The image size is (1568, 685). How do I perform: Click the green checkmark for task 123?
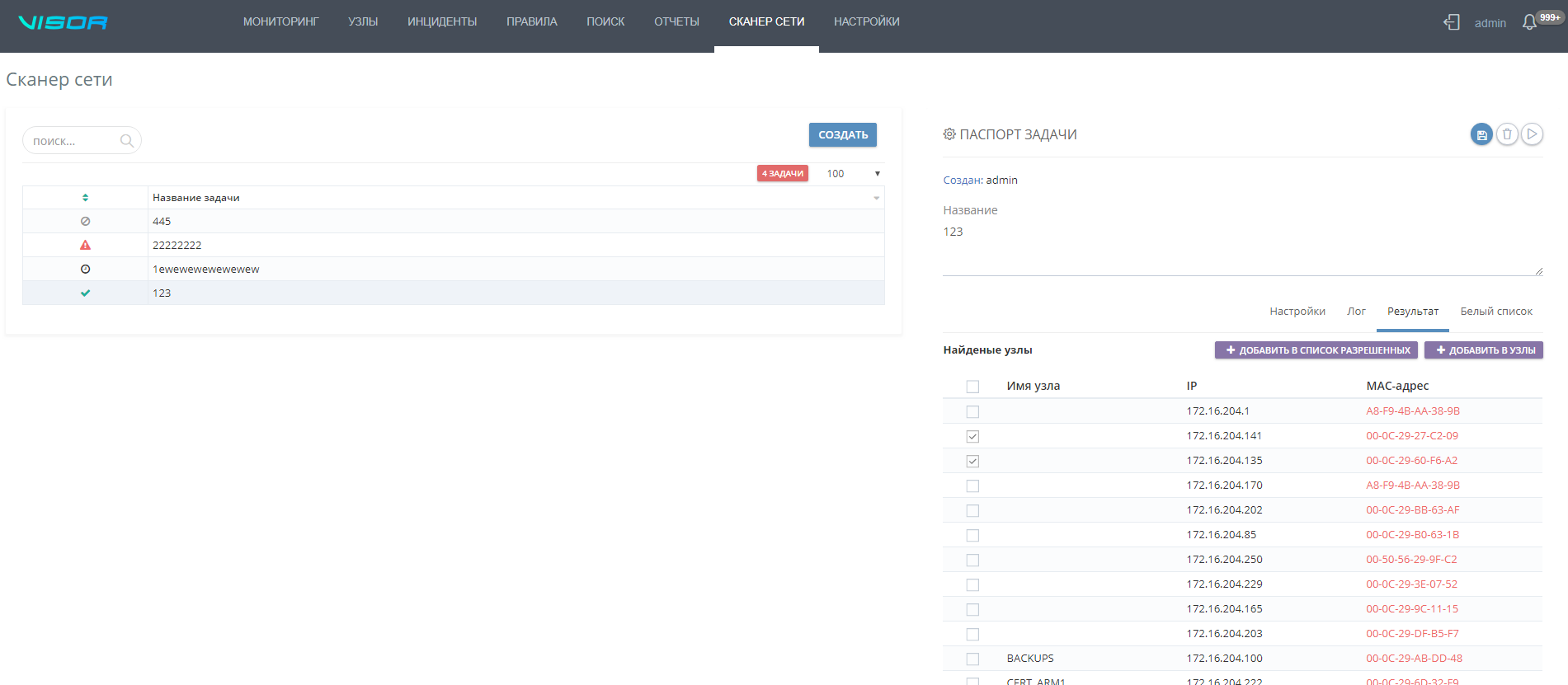coord(85,293)
